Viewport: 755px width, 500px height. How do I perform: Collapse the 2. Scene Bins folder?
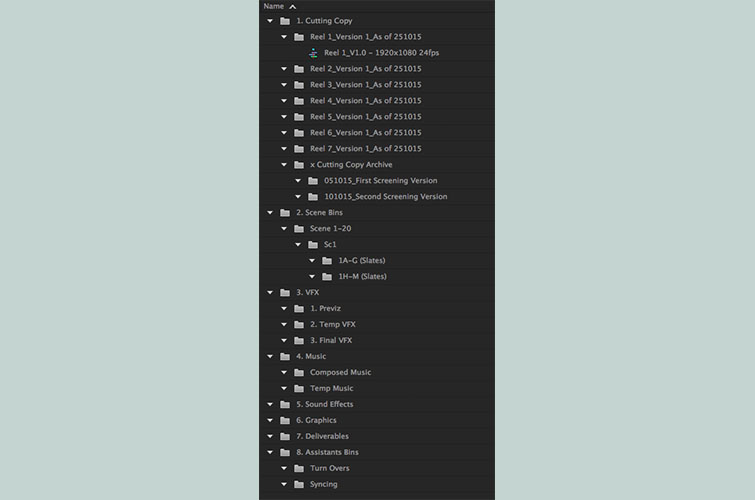[270, 213]
